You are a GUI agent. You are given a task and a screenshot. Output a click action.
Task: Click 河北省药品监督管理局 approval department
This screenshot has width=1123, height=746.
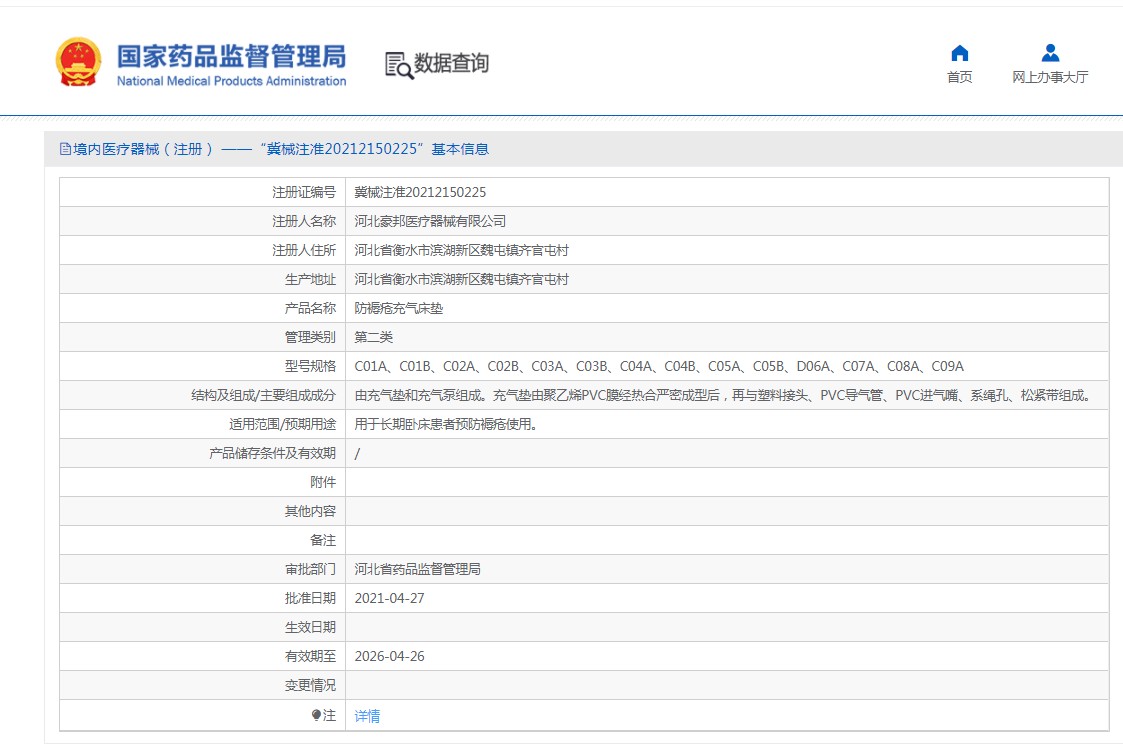[x=418, y=569]
